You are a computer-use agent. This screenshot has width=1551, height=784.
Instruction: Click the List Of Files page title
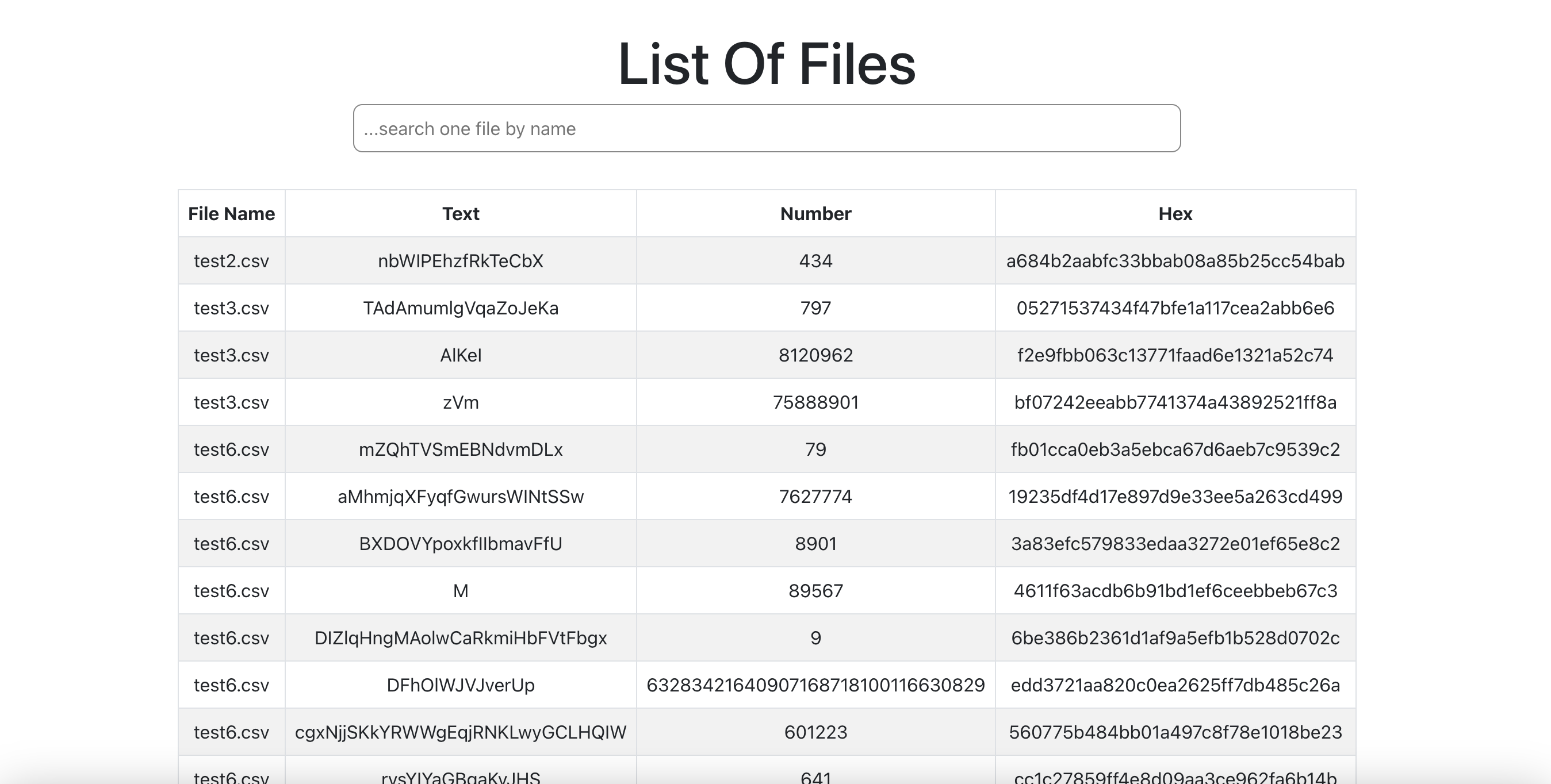pyautogui.click(x=766, y=62)
